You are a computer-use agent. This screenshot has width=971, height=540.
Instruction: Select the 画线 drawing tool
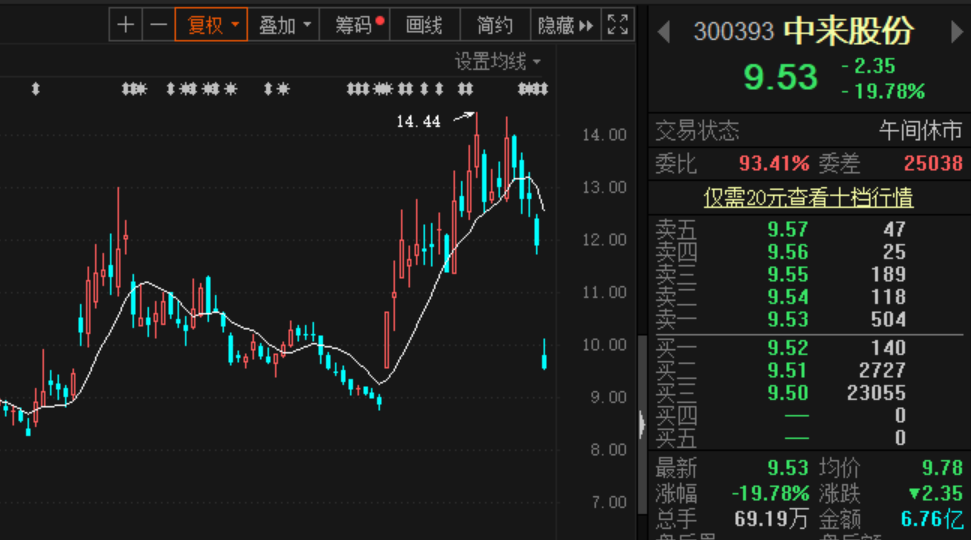pyautogui.click(x=424, y=25)
